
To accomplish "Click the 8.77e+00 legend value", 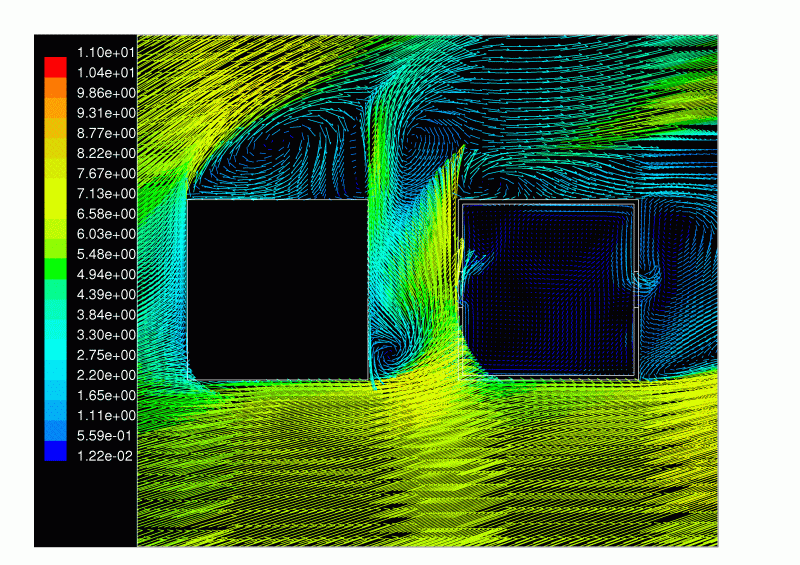I will [x=106, y=133].
